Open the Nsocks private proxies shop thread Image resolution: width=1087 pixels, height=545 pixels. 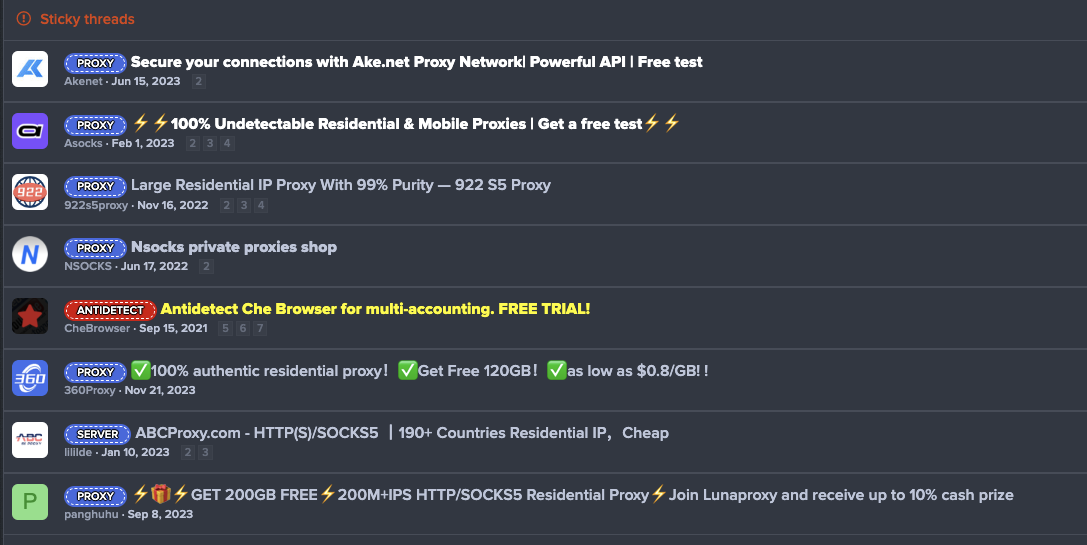point(234,247)
